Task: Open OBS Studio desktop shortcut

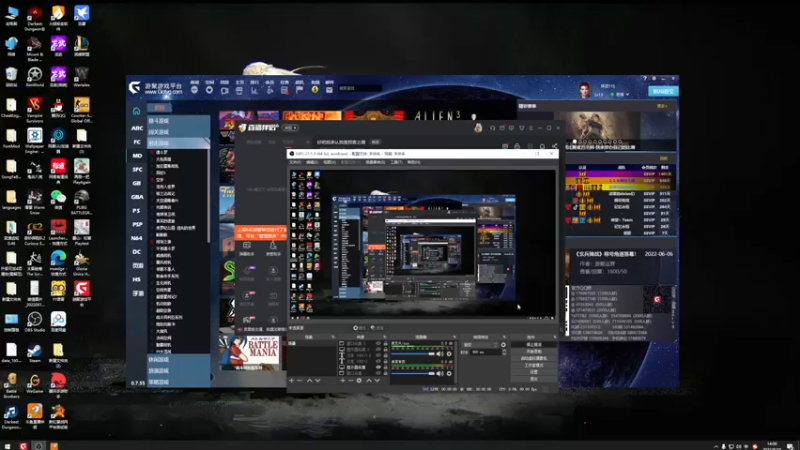Action: [35, 322]
